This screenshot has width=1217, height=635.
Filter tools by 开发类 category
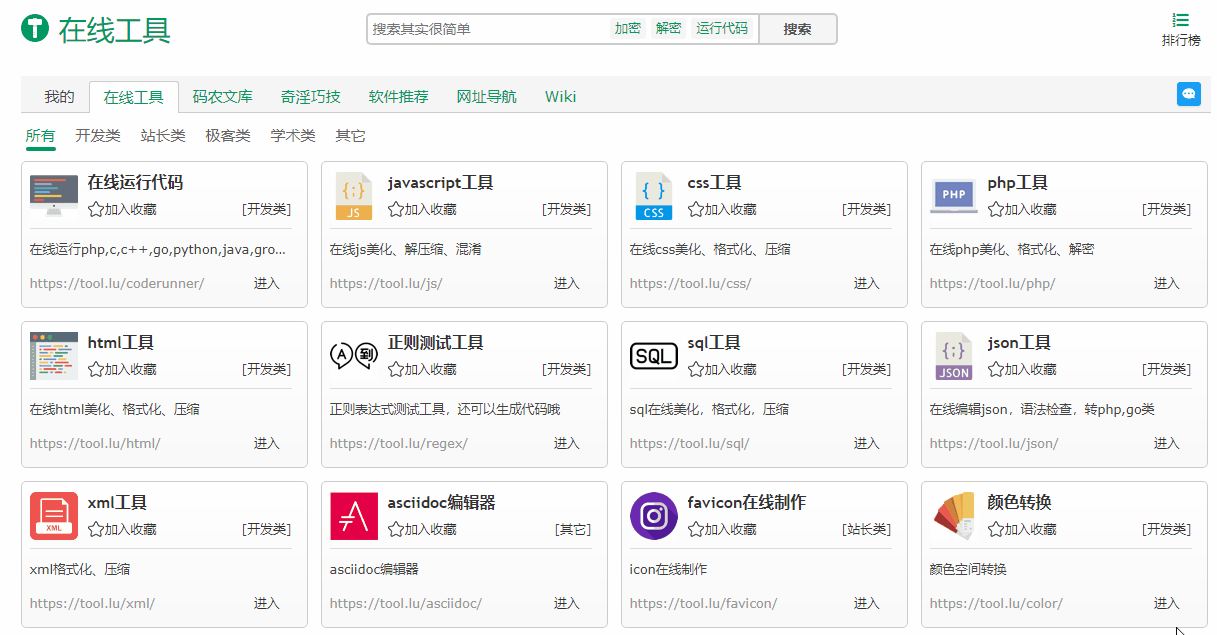coord(98,136)
